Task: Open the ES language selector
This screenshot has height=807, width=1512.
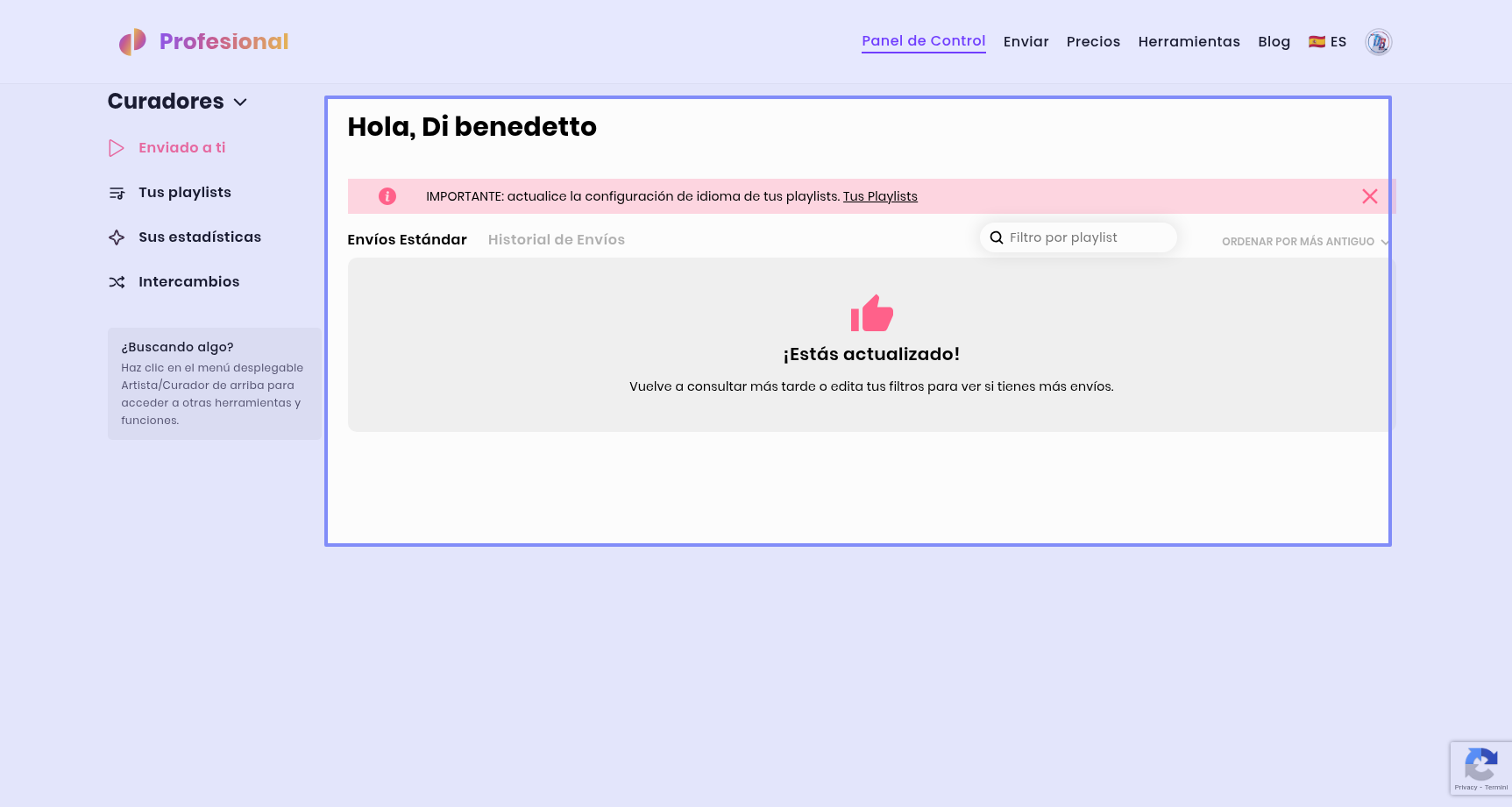Action: 1327,42
